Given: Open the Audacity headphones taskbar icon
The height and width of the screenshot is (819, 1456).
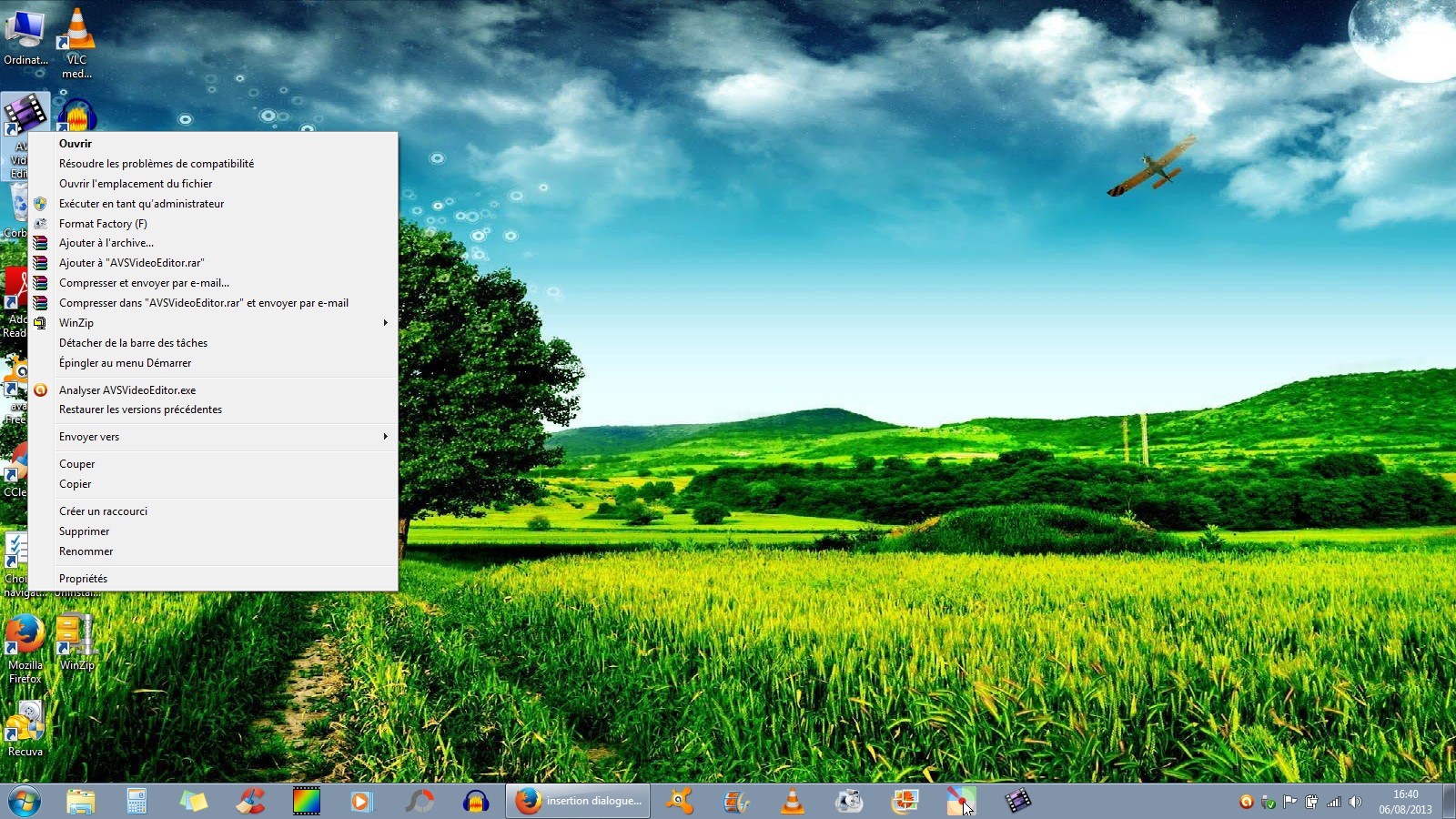Looking at the screenshot, I should 475,802.
